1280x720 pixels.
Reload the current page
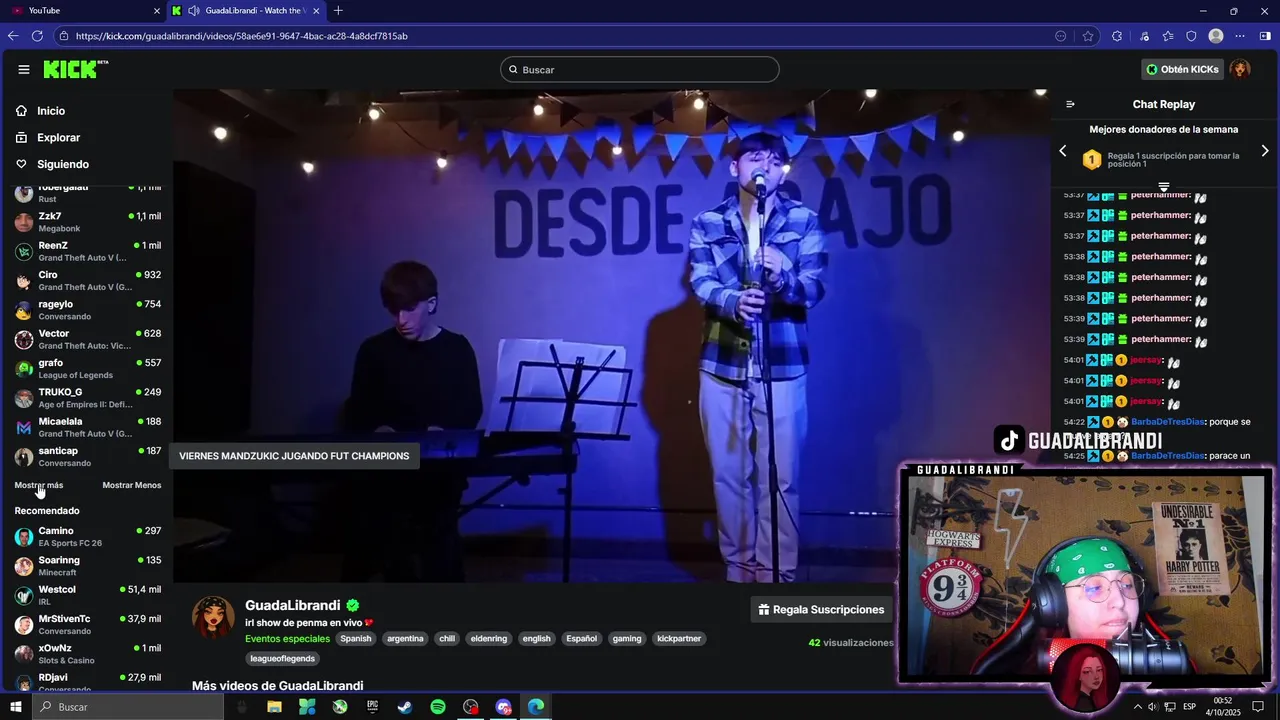pyautogui.click(x=37, y=36)
